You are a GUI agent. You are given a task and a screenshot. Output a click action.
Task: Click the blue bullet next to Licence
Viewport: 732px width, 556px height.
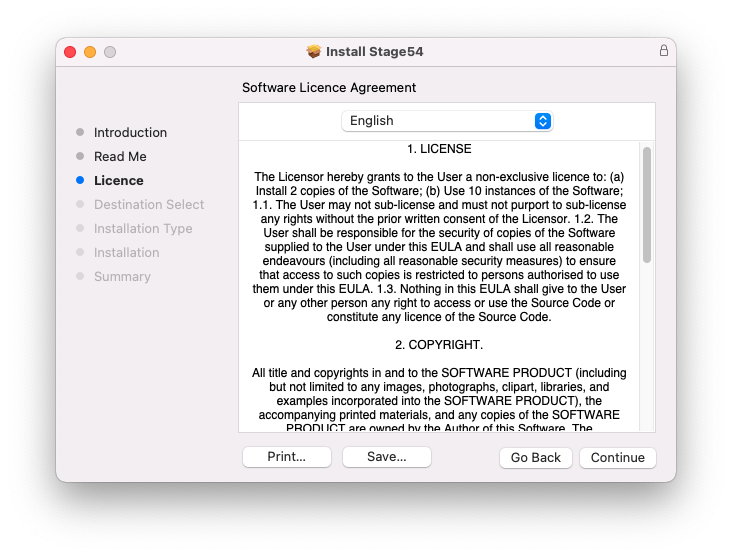80,180
